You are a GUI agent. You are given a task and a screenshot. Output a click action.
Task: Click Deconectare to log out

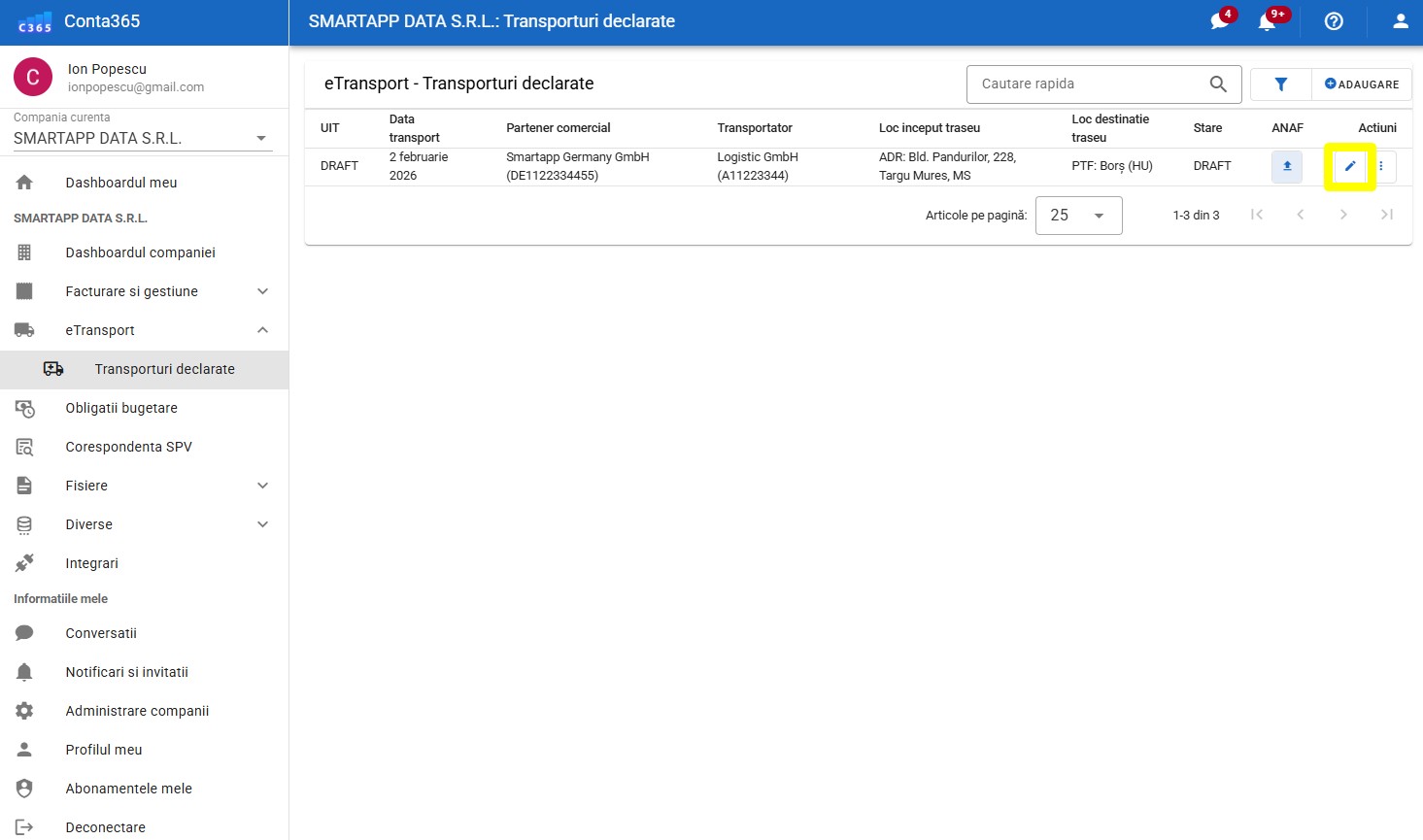105,827
